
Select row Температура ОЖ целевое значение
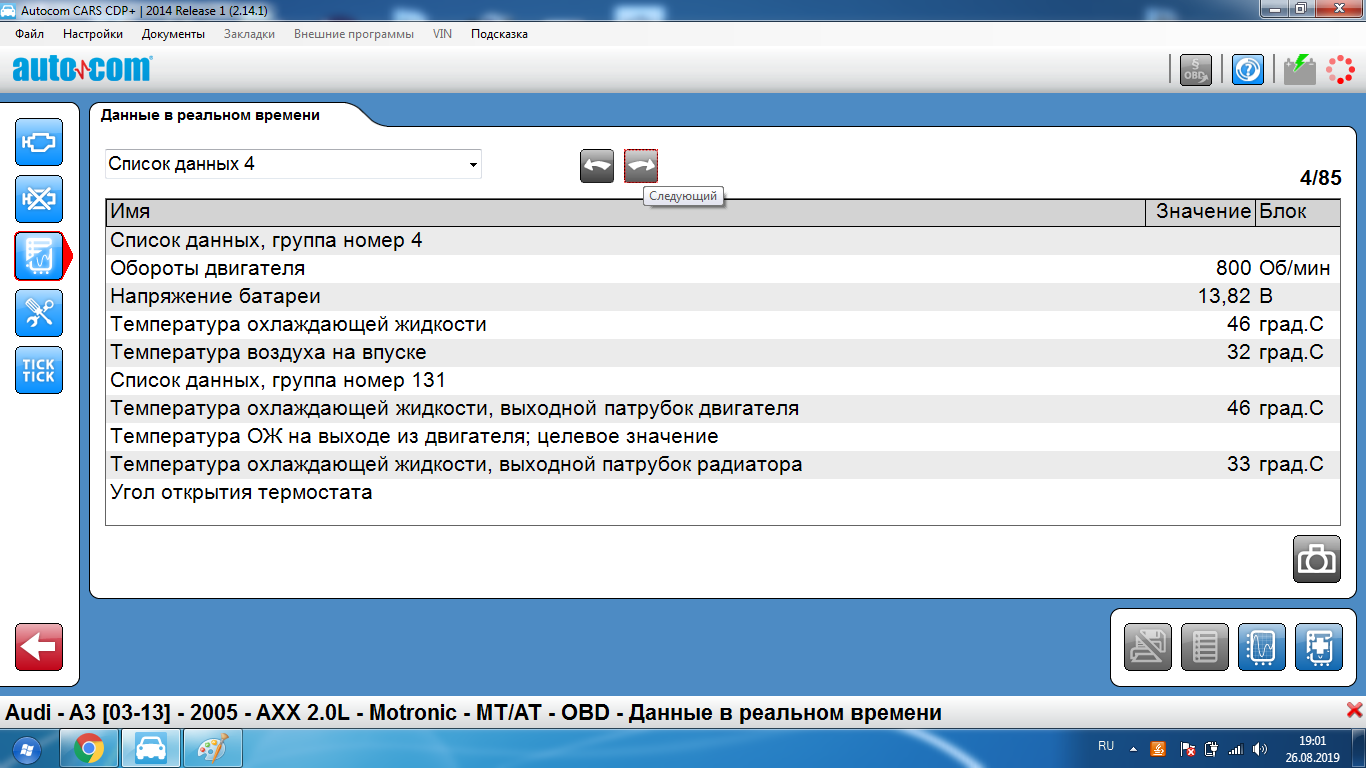tap(723, 436)
